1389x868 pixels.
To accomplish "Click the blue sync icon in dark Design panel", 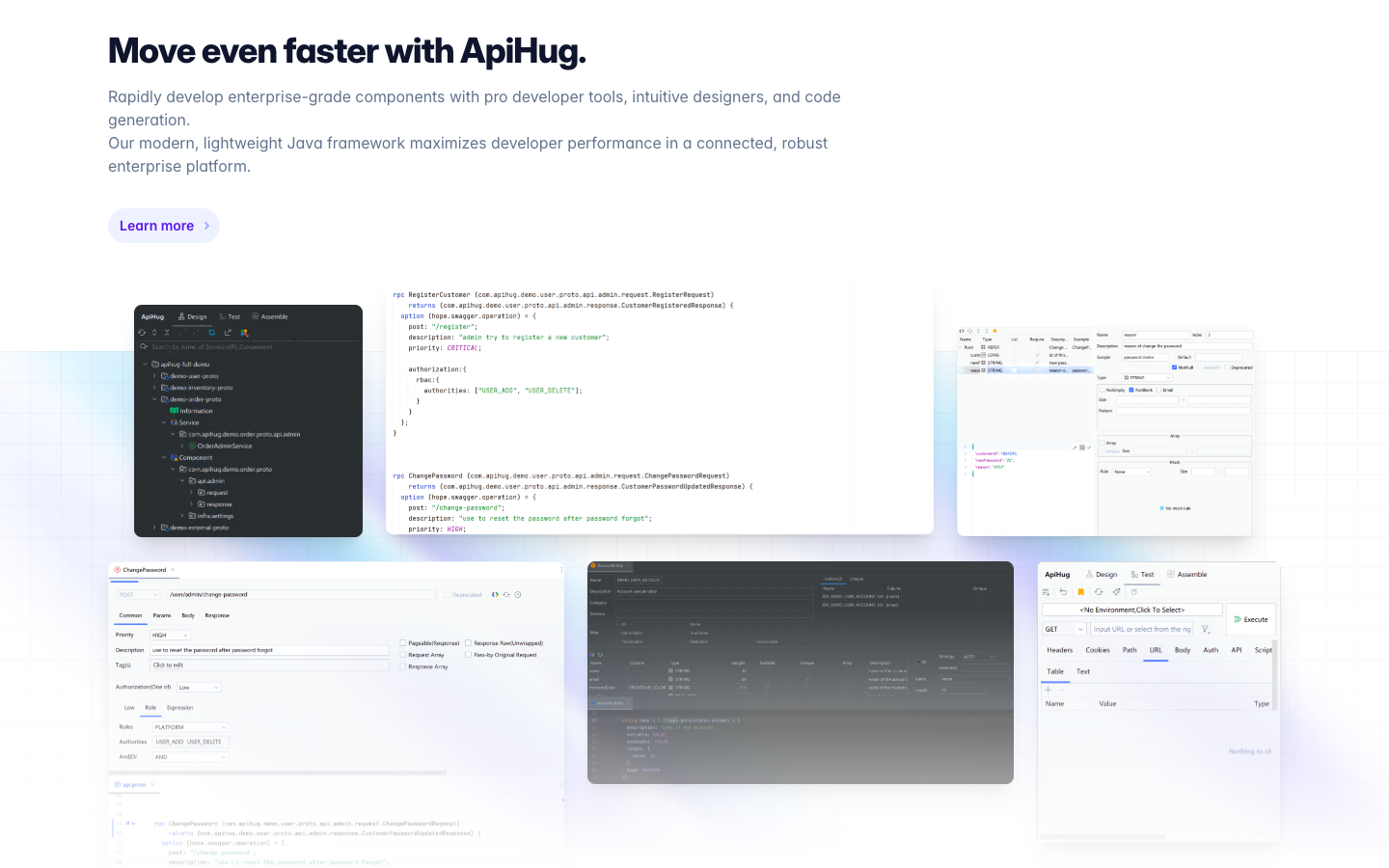I will (x=211, y=333).
